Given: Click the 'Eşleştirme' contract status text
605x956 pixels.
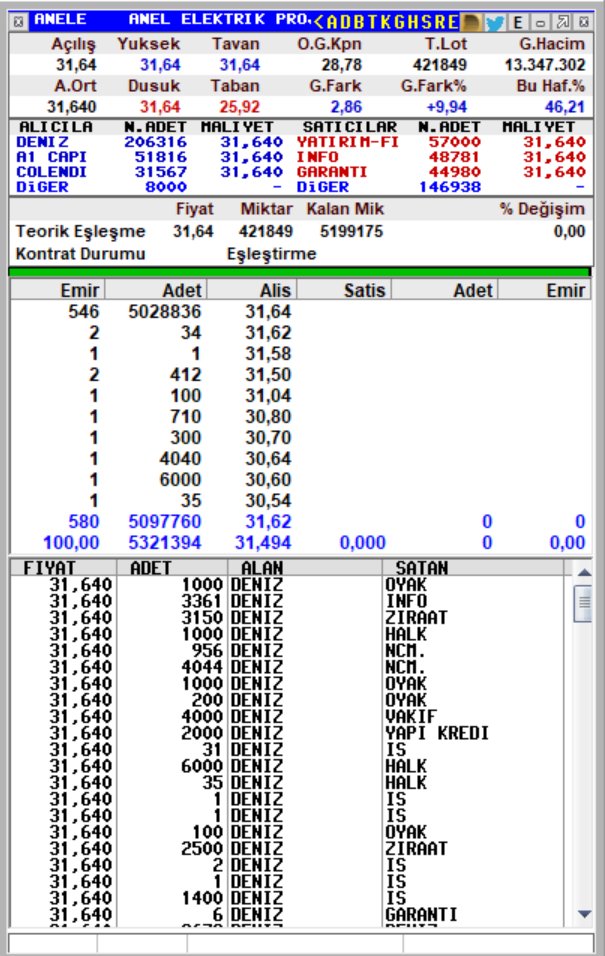Looking at the screenshot, I should click(x=271, y=254).
